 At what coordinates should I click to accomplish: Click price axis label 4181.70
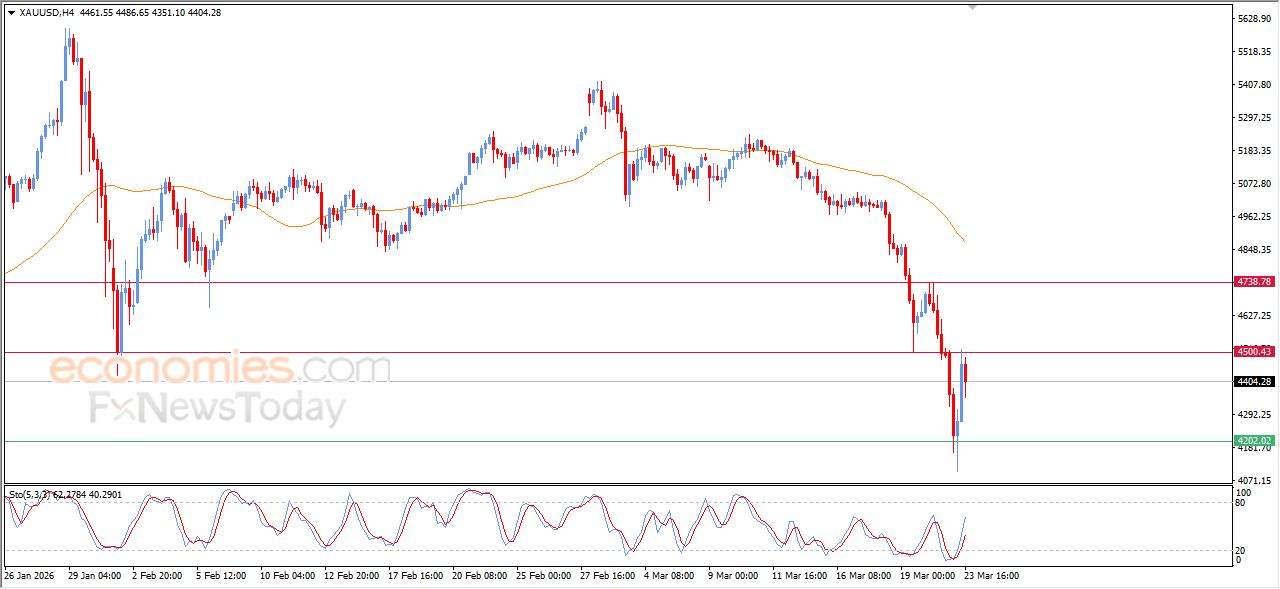(1254, 448)
